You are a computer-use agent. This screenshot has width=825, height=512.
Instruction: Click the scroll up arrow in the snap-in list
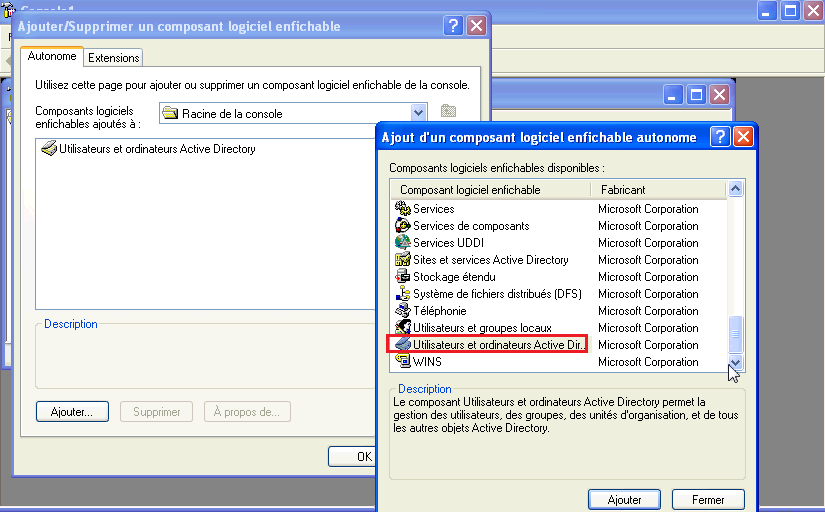point(736,188)
